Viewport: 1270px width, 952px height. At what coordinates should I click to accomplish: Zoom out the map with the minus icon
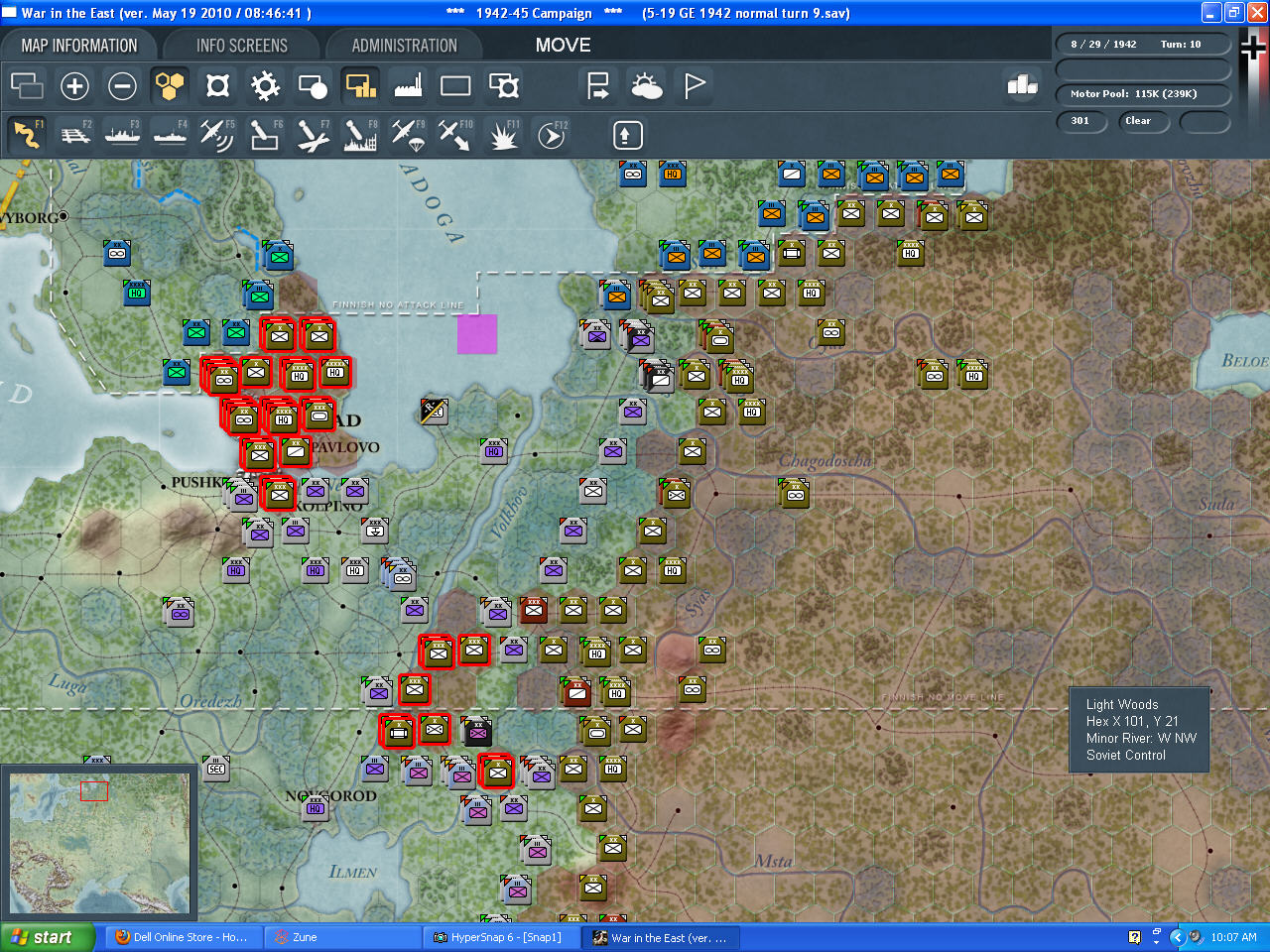pos(122,86)
